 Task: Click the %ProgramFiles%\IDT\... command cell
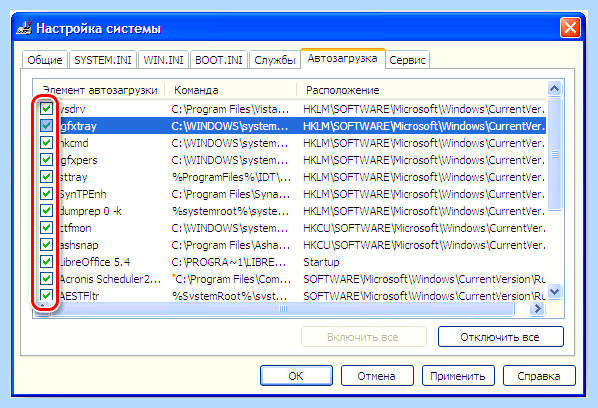231,177
